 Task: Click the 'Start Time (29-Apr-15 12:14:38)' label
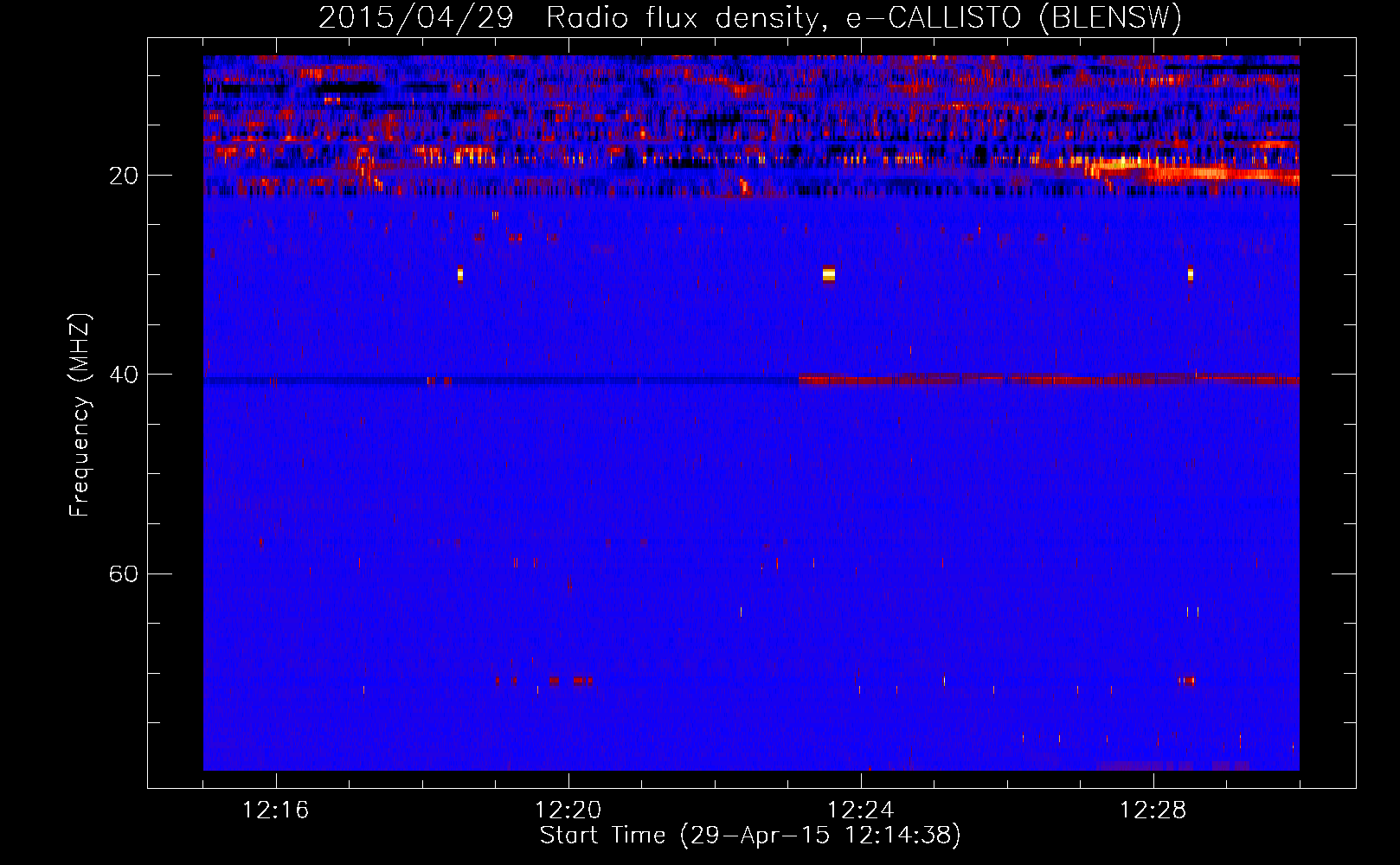[x=750, y=836]
